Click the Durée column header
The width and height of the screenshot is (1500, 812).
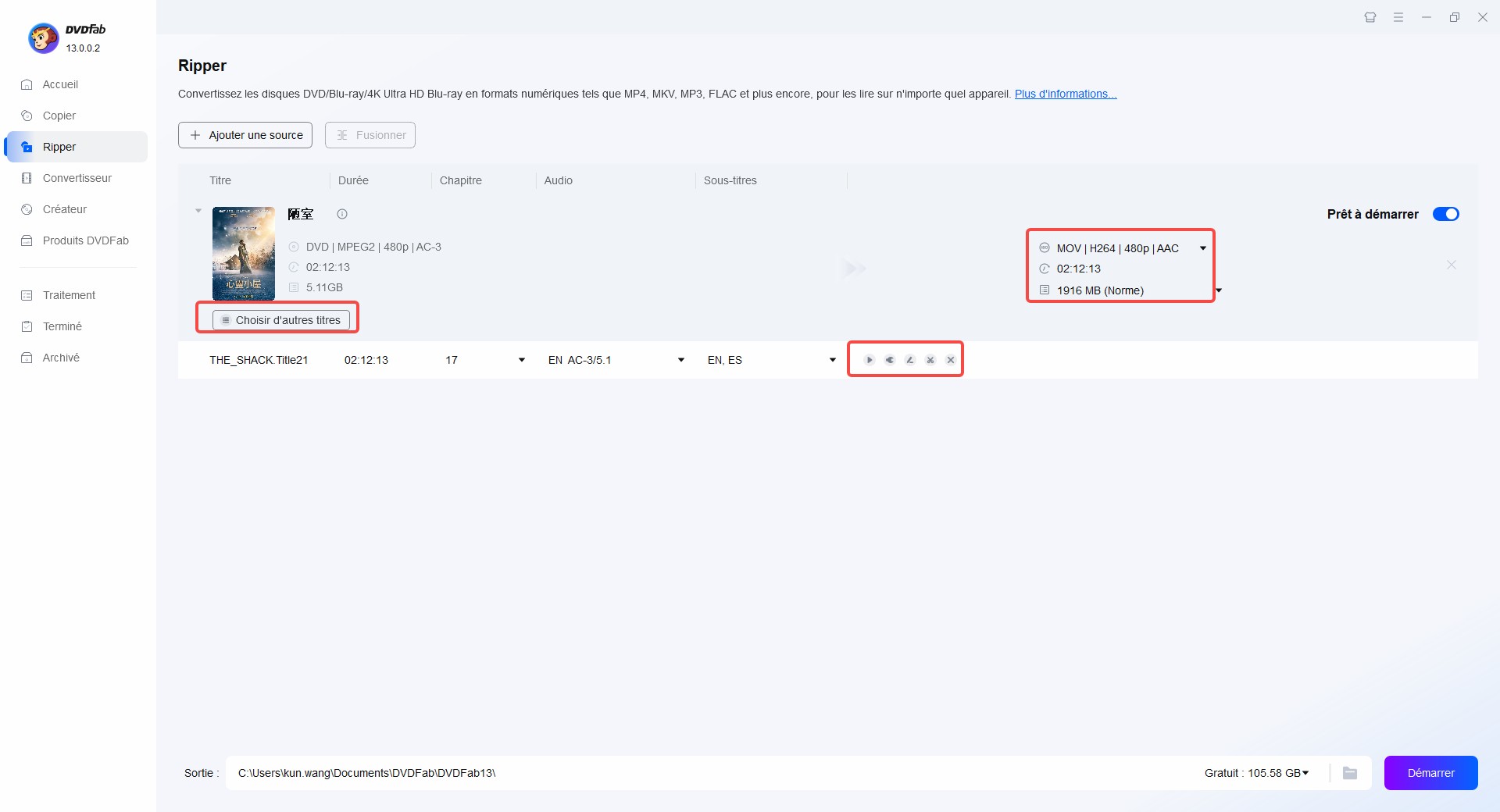click(353, 180)
